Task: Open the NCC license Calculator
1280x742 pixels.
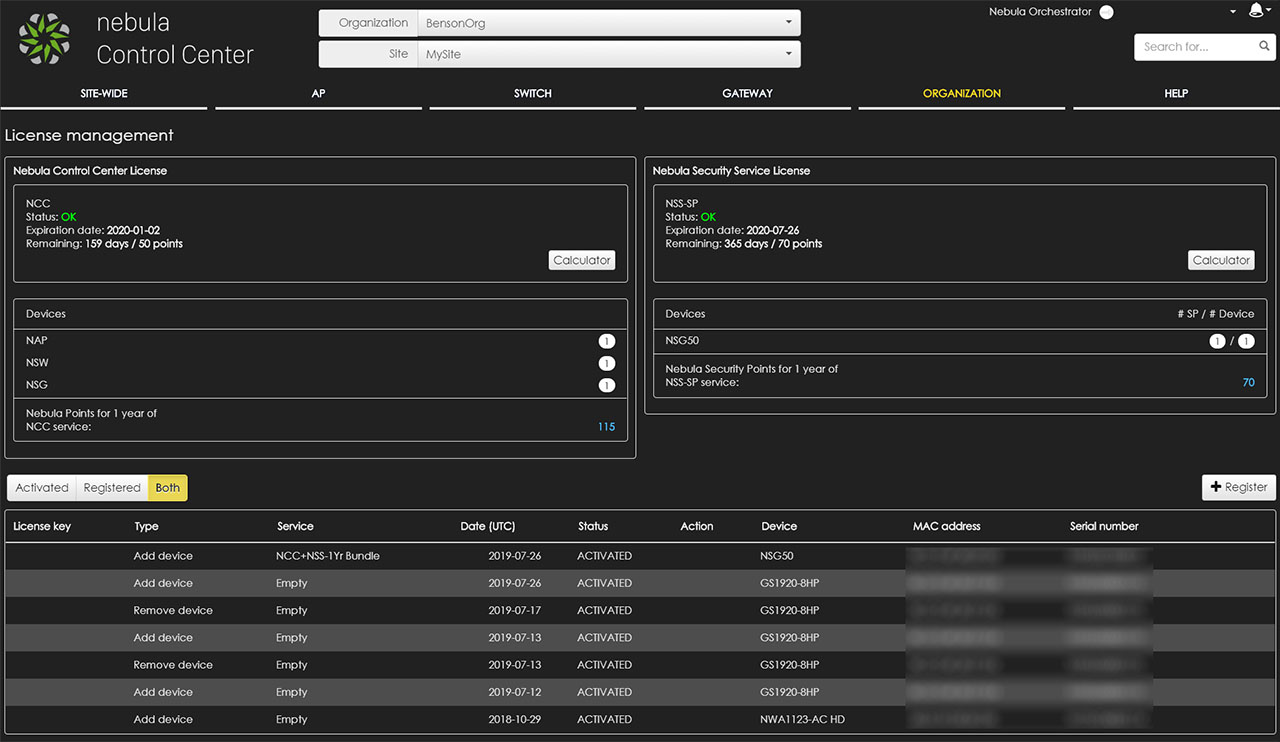Action: click(x=582, y=260)
